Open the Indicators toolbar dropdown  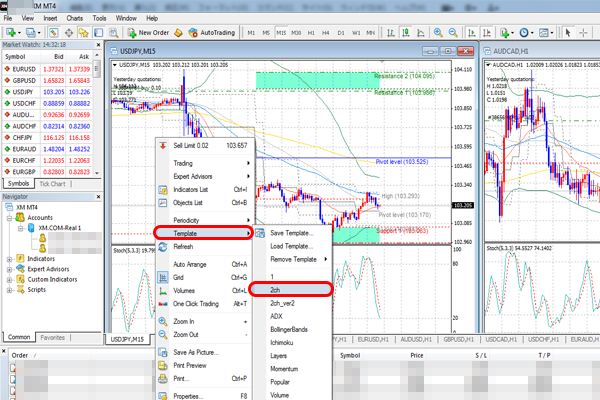coord(507,33)
